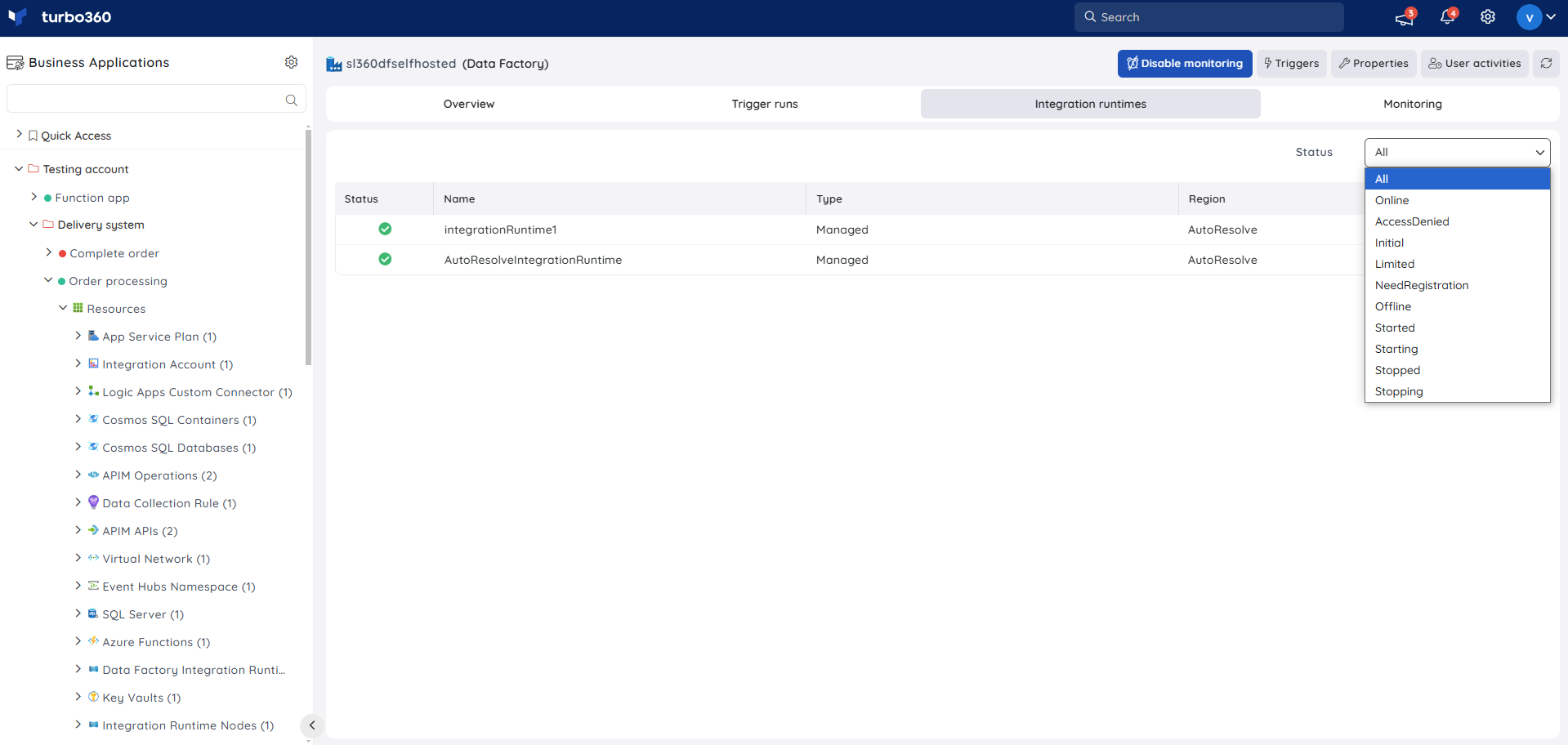Open the AutoResolveIntegrationRuntime row name

pyautogui.click(x=533, y=260)
